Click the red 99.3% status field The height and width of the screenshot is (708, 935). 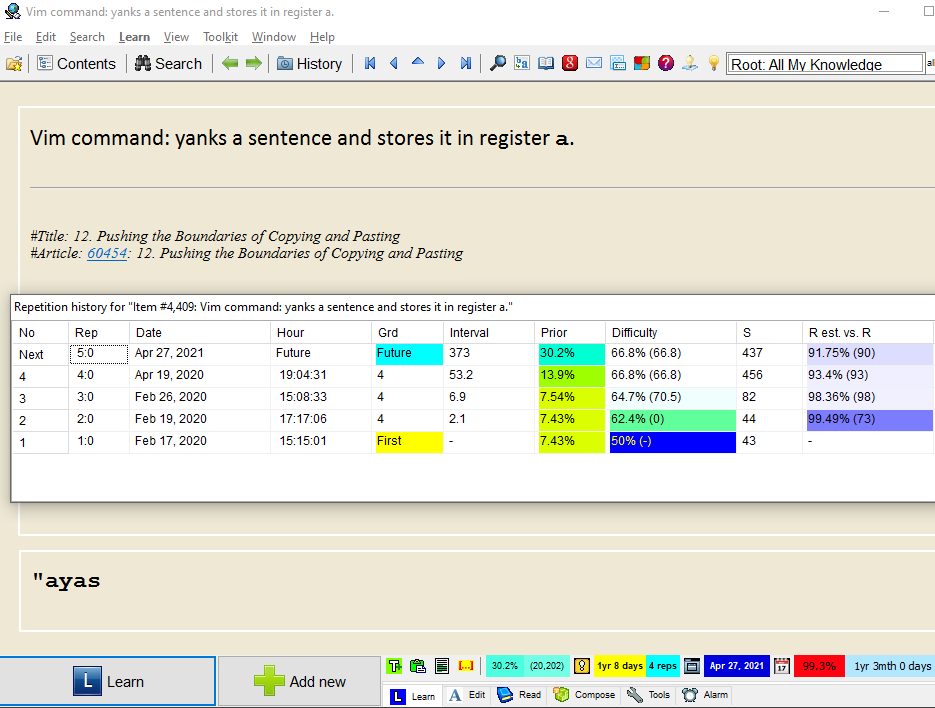819,665
